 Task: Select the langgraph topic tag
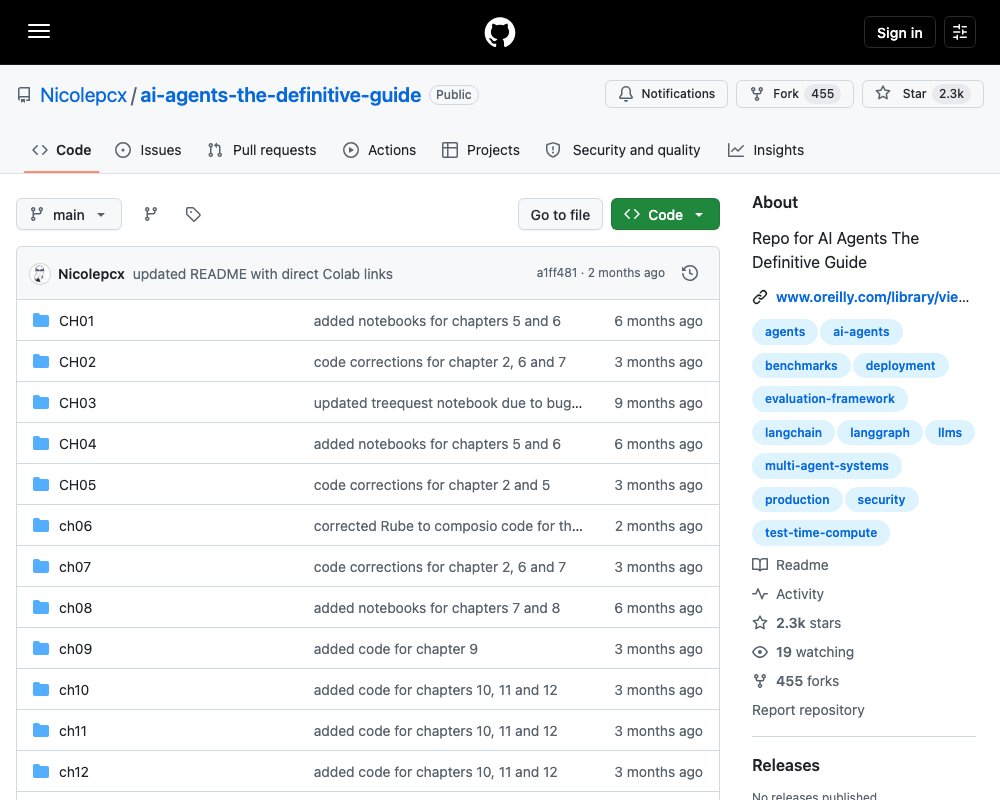coord(879,433)
